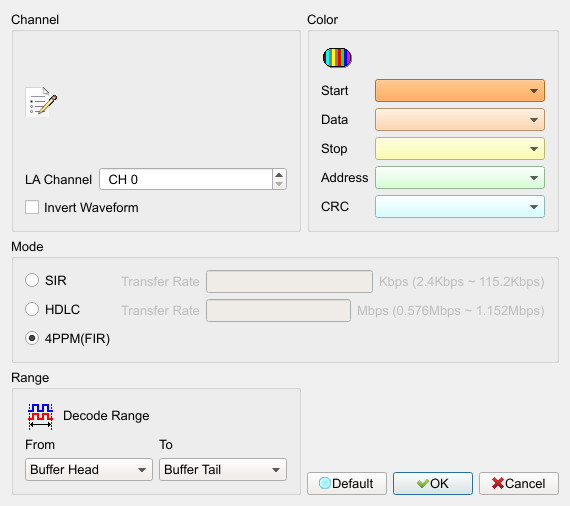This screenshot has height=506, width=570.
Task: Click the Default button
Action: tap(347, 483)
